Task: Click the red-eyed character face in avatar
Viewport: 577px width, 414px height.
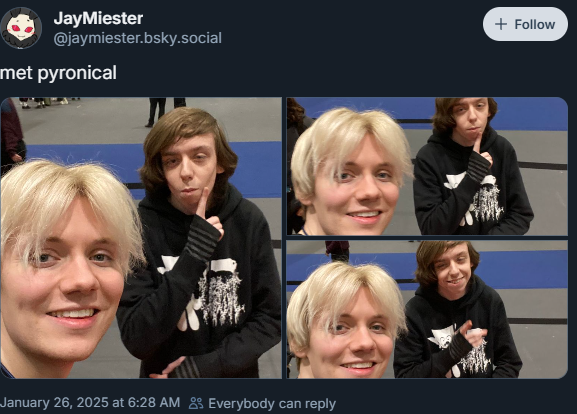Action: pyautogui.click(x=22, y=30)
